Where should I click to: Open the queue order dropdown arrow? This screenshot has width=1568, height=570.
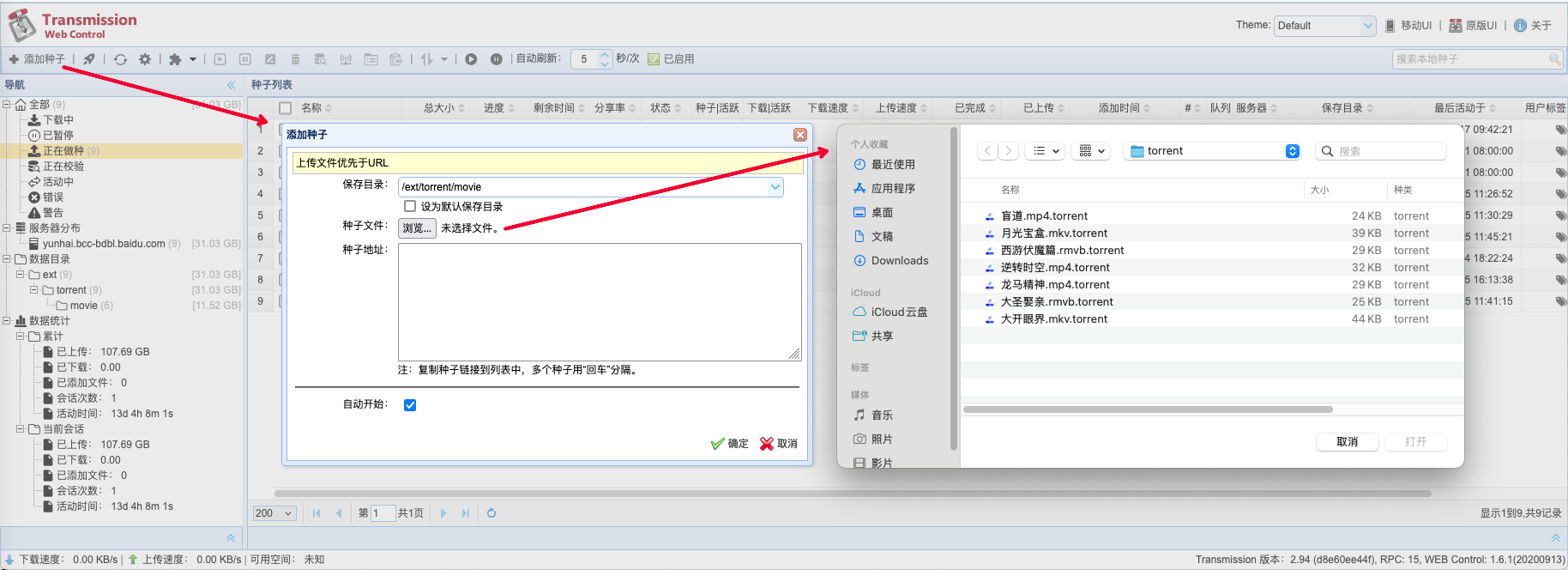pos(444,59)
